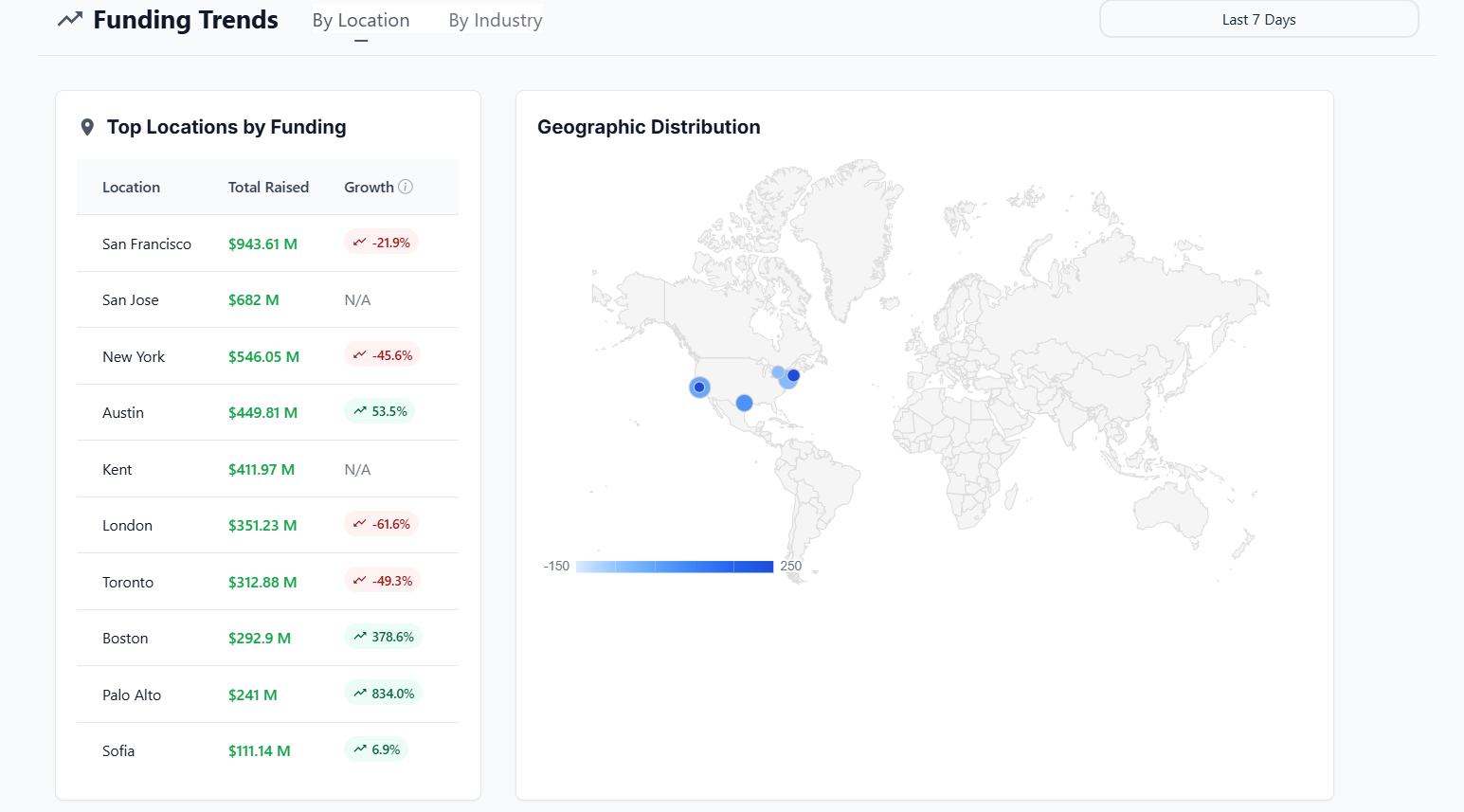
Task: Click Boston's upward trend arrow icon
Action: click(358, 636)
